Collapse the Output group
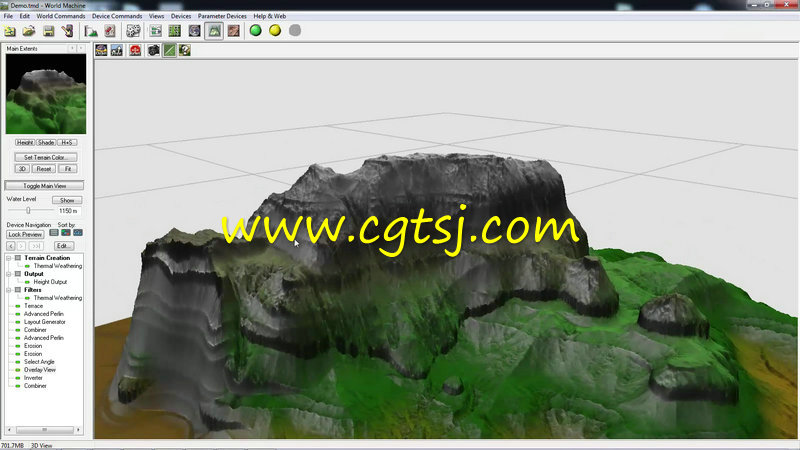 [x=9, y=274]
